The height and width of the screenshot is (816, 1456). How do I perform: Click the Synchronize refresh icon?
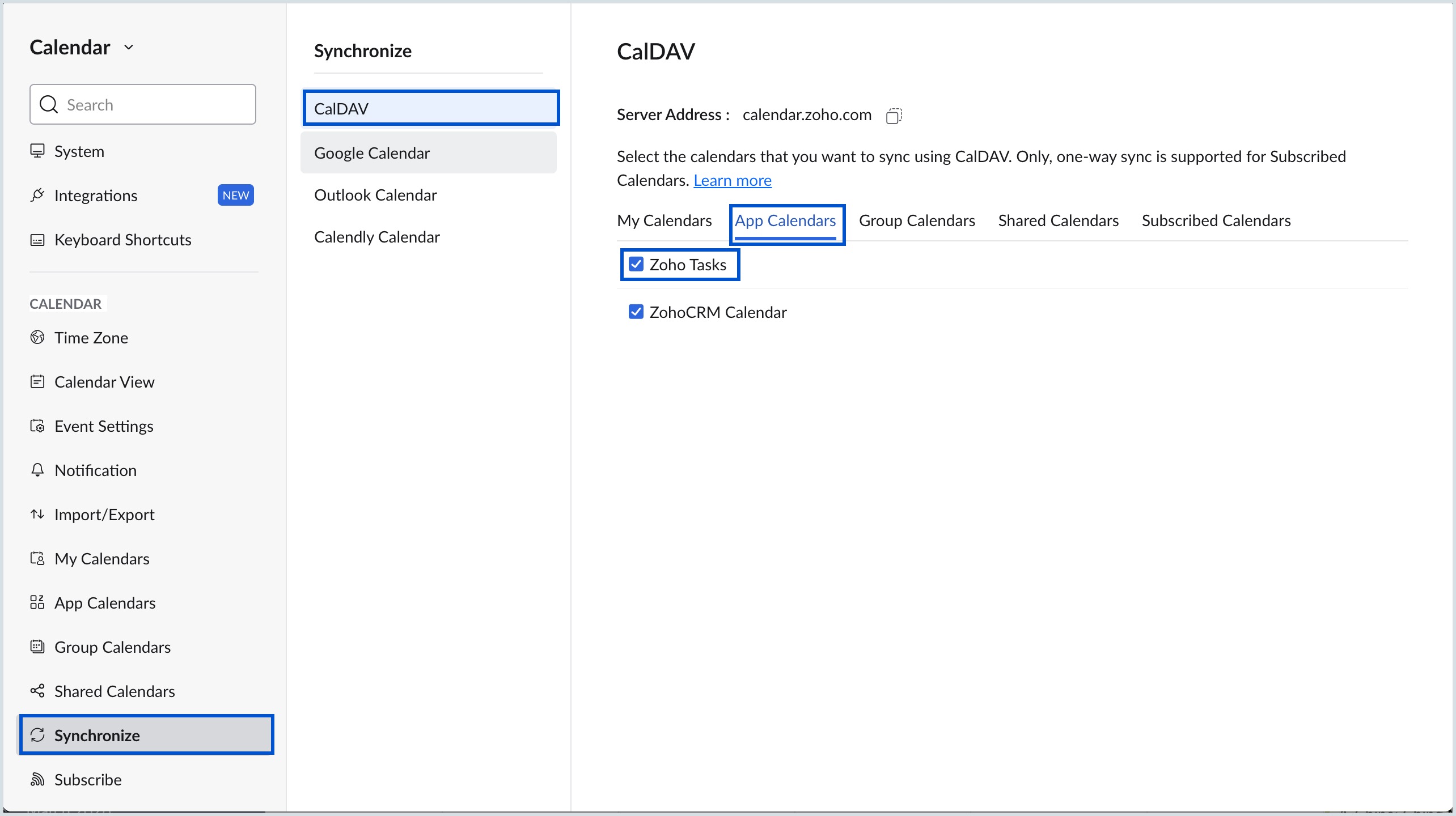[x=37, y=735]
